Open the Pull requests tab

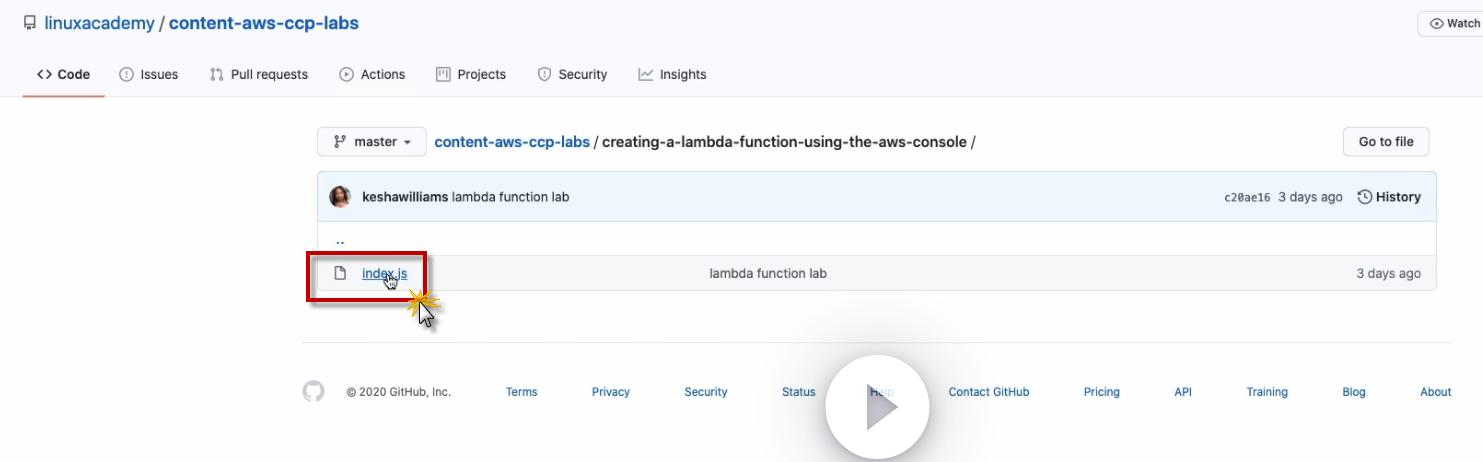(x=259, y=74)
